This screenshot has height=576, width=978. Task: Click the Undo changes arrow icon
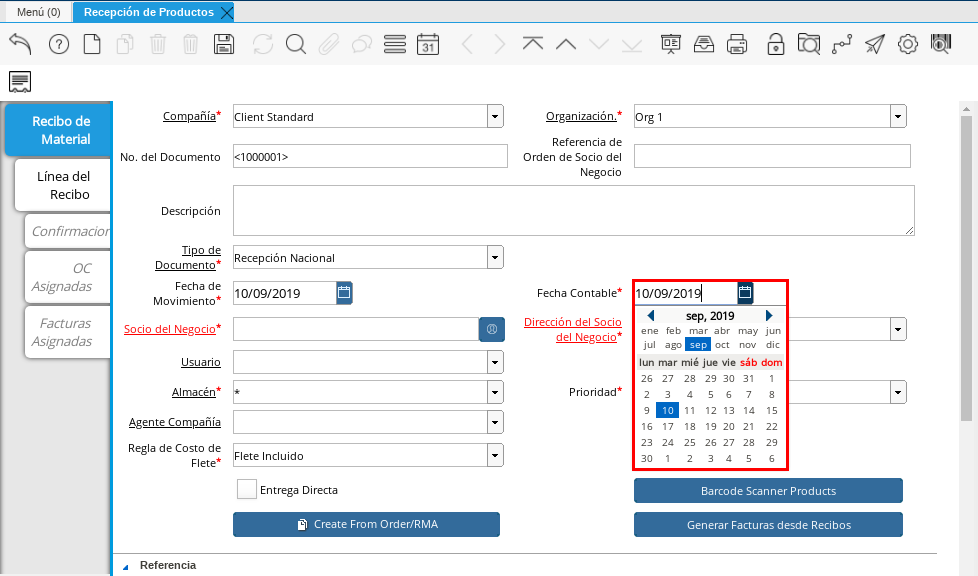point(20,44)
